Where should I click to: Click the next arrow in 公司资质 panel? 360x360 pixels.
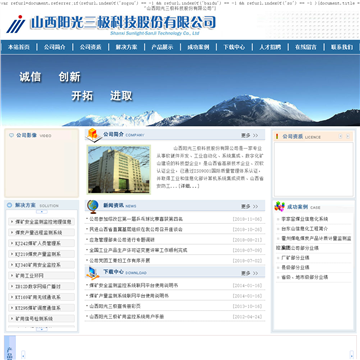(347, 136)
